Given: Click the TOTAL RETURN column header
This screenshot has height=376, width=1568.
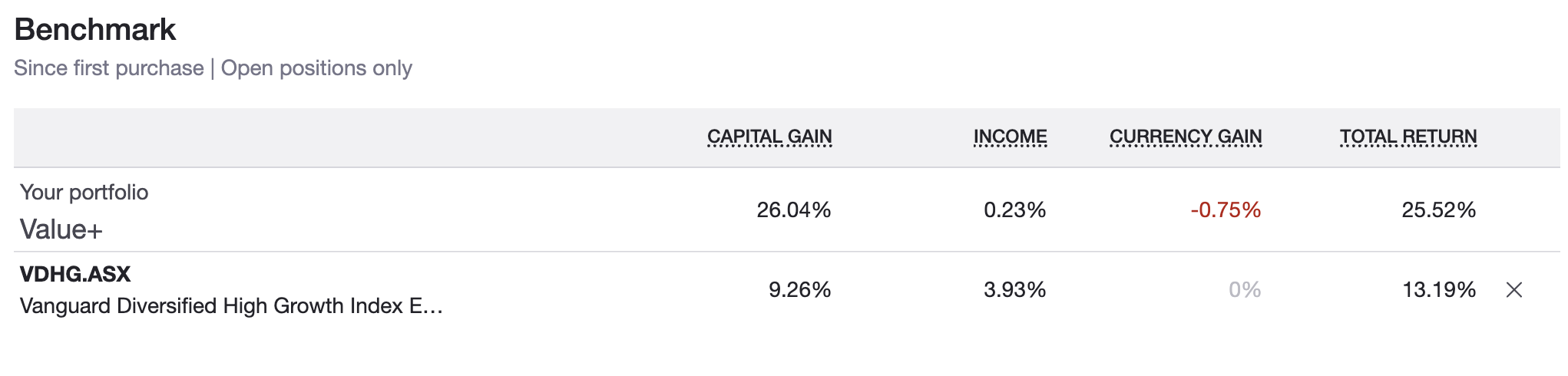Looking at the screenshot, I should tap(1408, 137).
